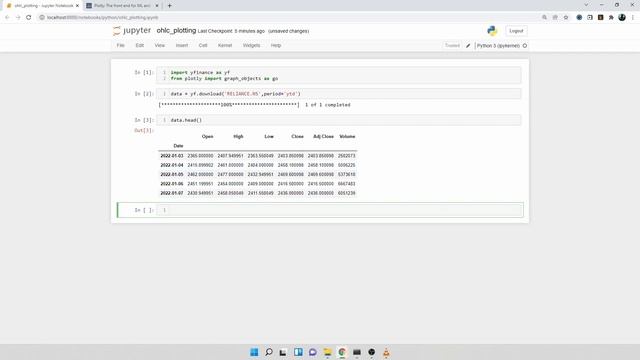Go forward with the browser forward arrow

pos(18,18)
